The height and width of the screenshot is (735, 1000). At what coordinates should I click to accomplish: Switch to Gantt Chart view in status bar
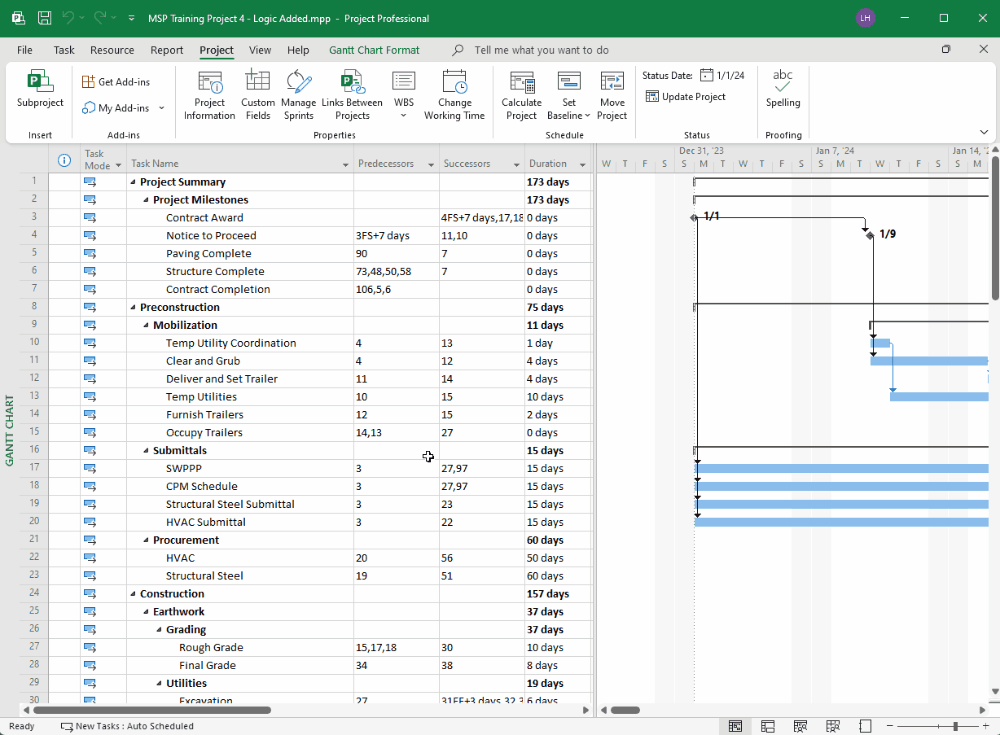[x=735, y=726]
